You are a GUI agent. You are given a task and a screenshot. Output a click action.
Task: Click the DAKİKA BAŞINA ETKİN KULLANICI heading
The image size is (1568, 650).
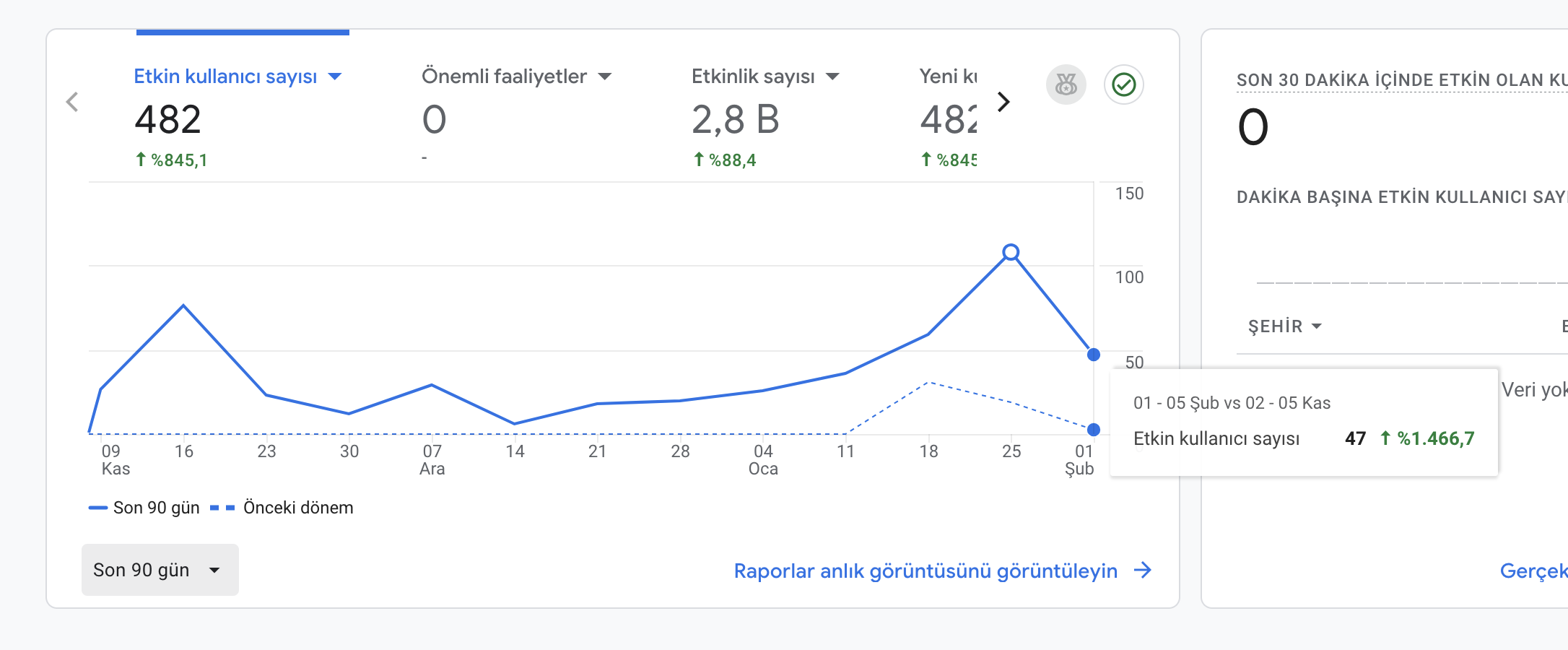coord(1402,197)
